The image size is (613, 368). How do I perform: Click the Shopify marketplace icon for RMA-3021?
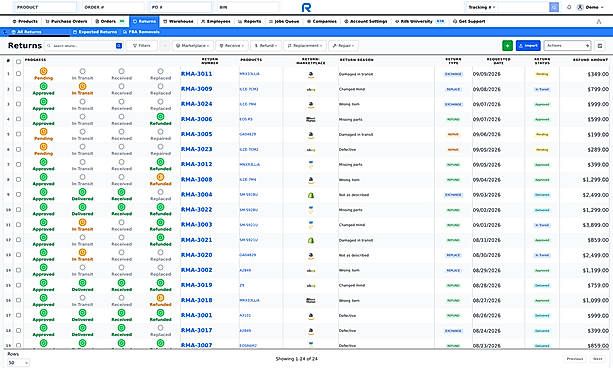tap(311, 240)
